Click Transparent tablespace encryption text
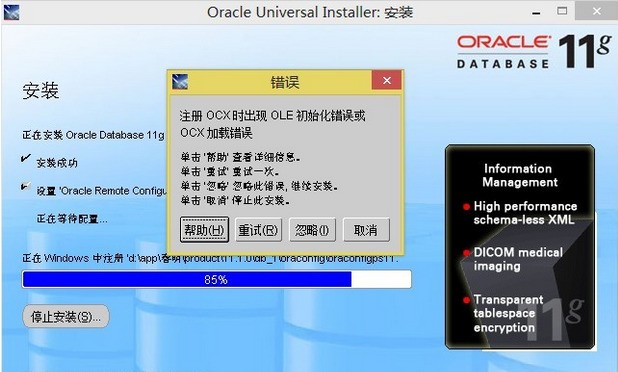 click(x=508, y=314)
